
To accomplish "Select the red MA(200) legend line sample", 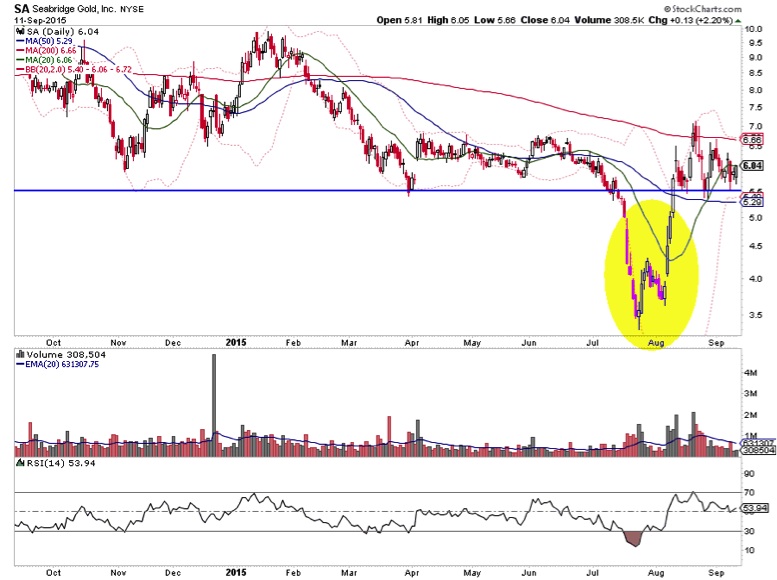I will point(20,51).
